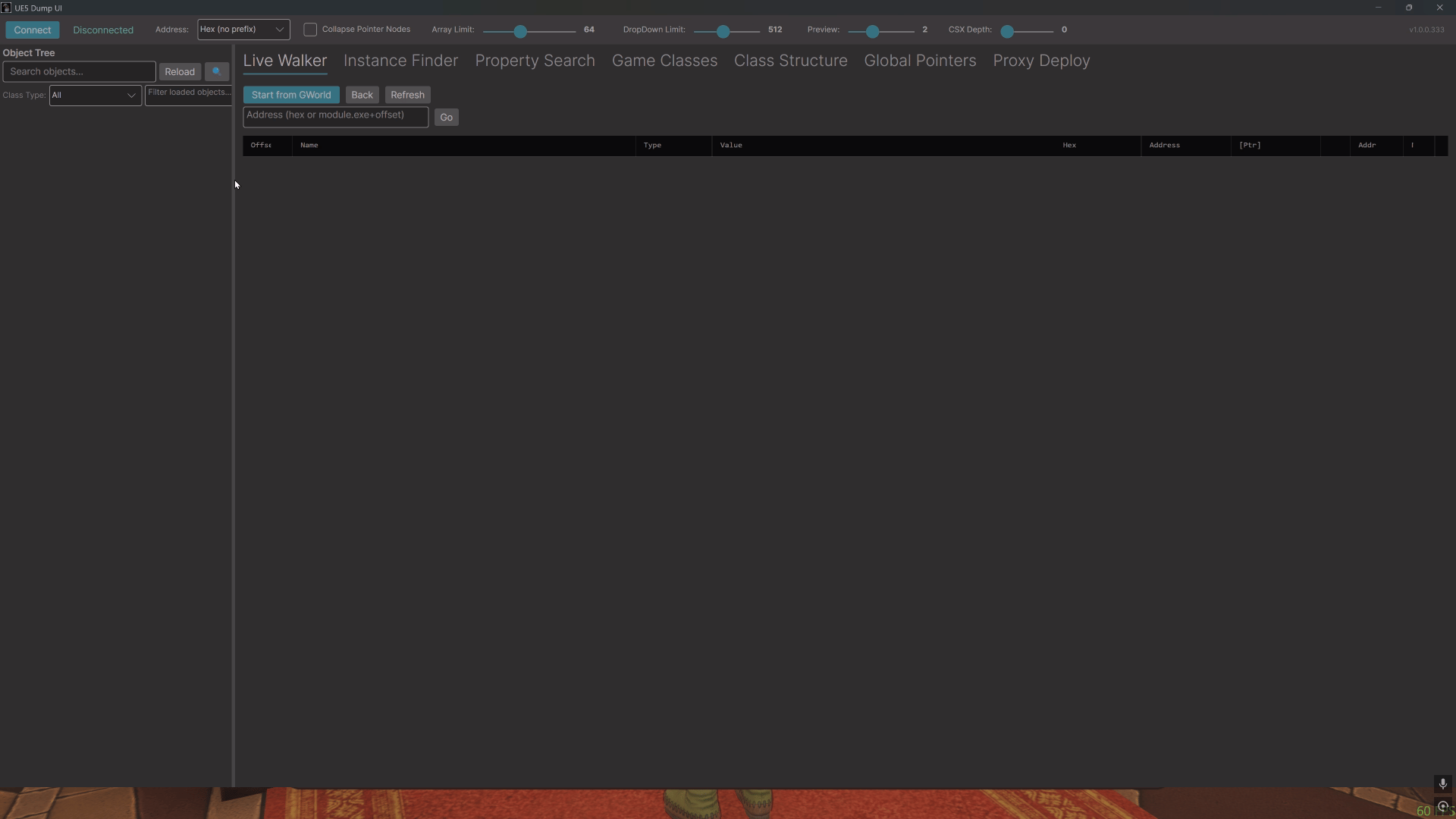
Task: Click the Connect button
Action: coord(32,30)
